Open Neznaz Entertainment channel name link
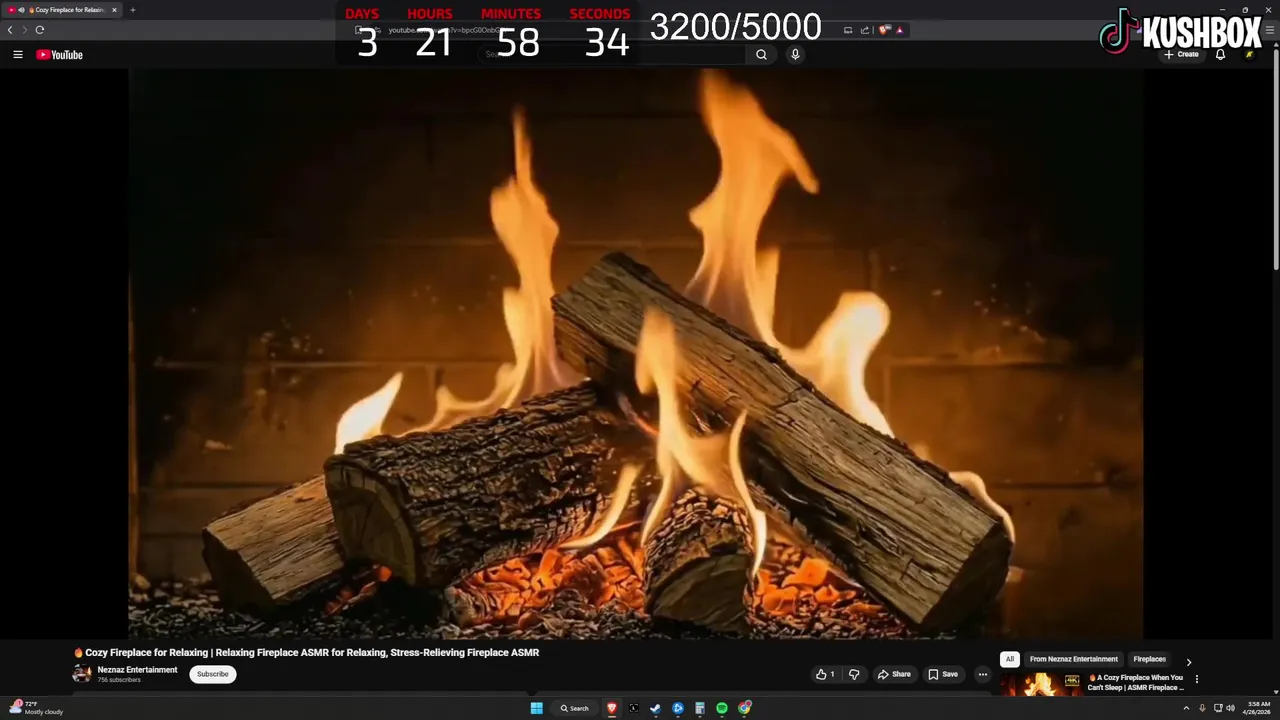Screen dimensions: 1280x720 pyautogui.click(x=137, y=670)
